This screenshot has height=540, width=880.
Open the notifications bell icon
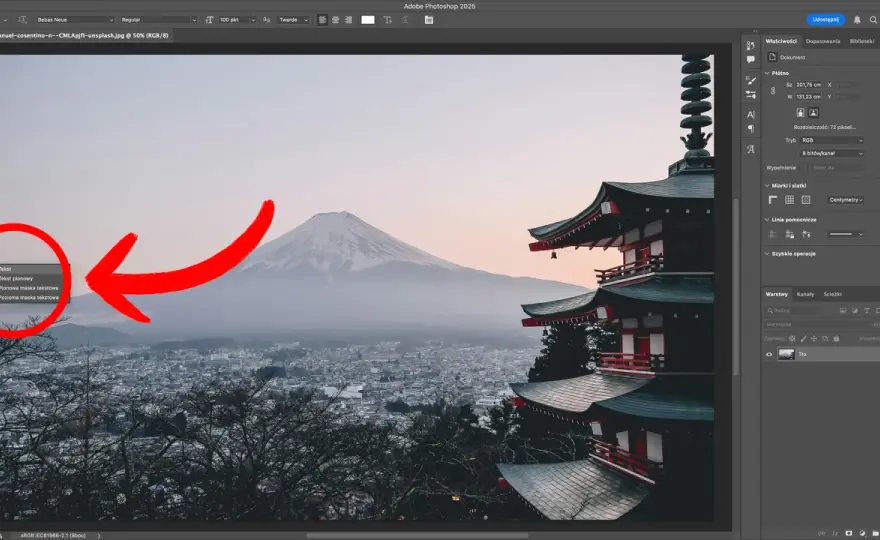tap(857, 20)
